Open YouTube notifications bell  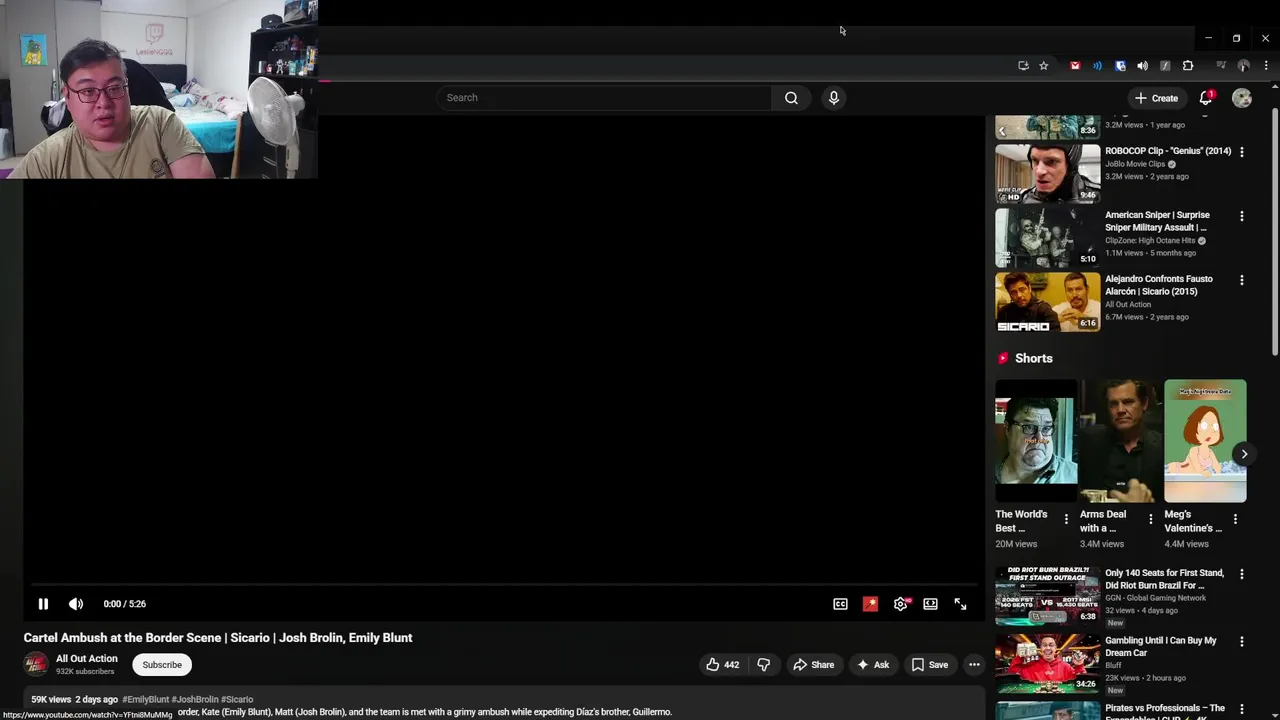pyautogui.click(x=1206, y=98)
